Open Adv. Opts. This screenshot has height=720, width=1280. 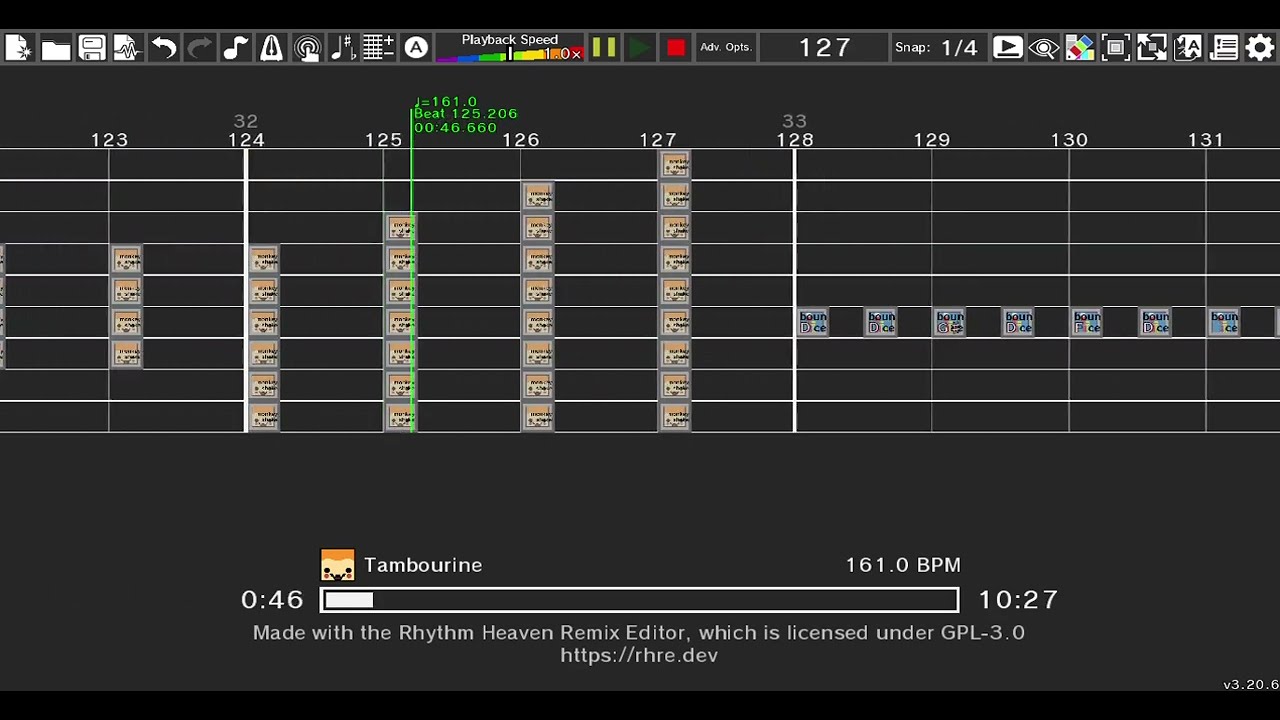[x=726, y=48]
